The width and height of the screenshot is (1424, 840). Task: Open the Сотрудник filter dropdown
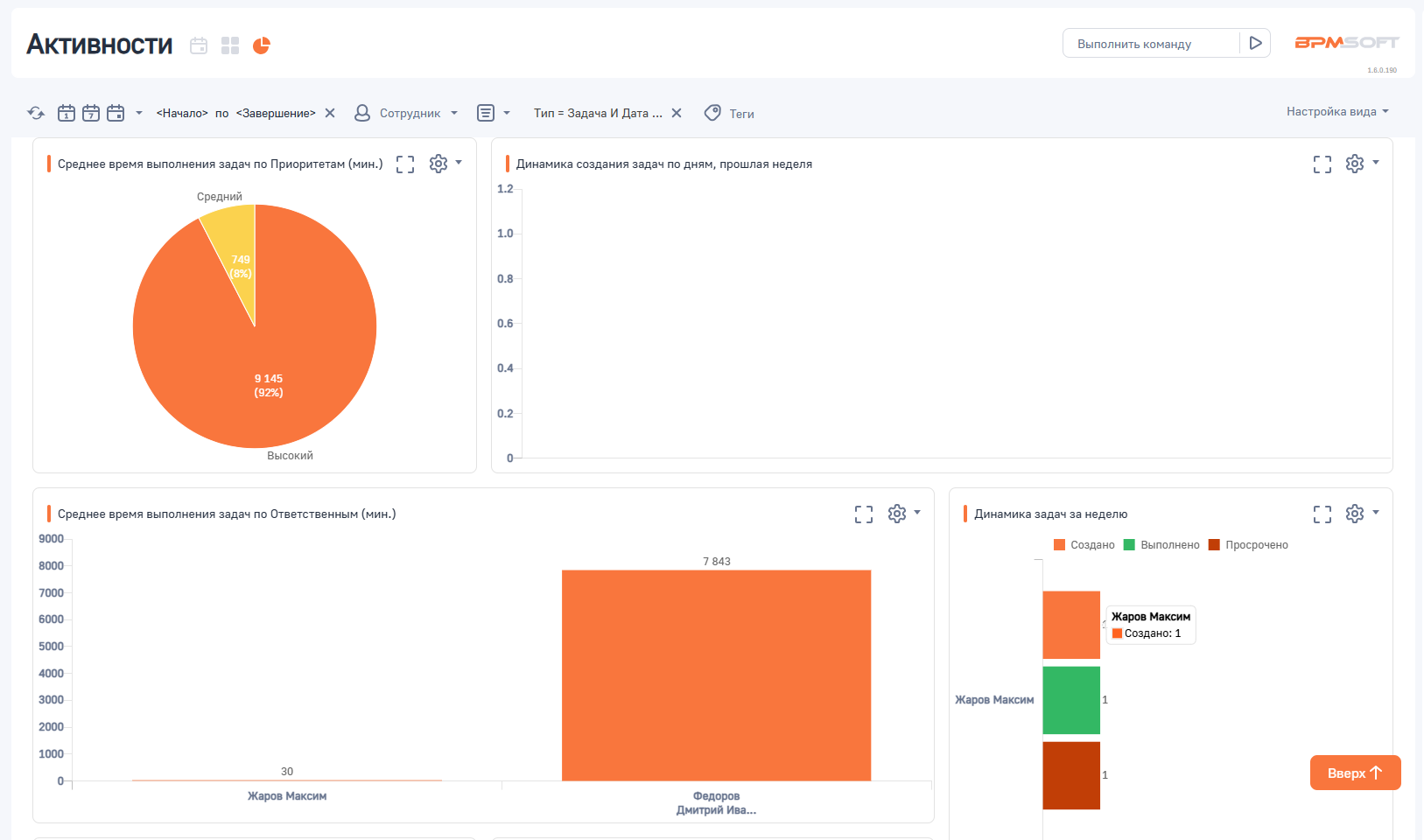[x=407, y=113]
